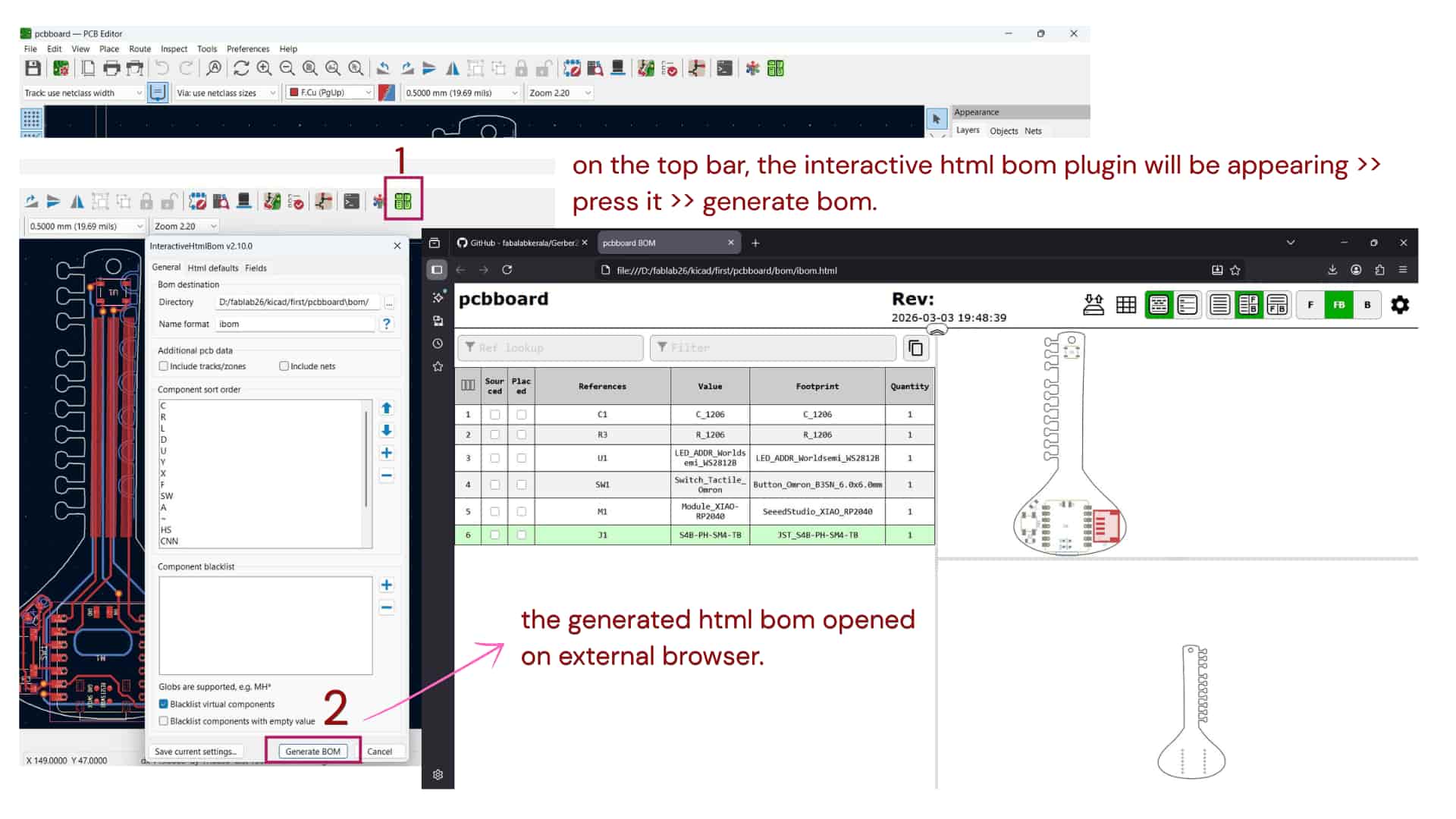The image size is (1456, 819).
Task: Uncheck Blacklist virtual components
Action: pyautogui.click(x=163, y=704)
